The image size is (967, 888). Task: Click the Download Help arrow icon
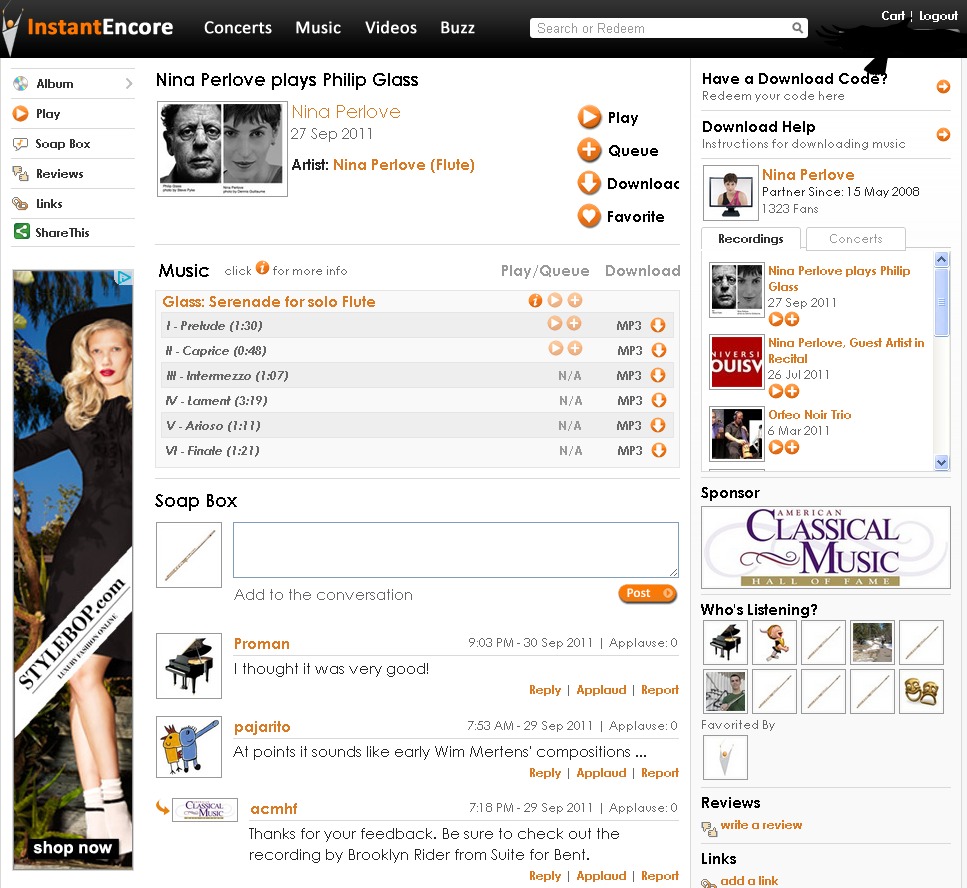pos(943,134)
